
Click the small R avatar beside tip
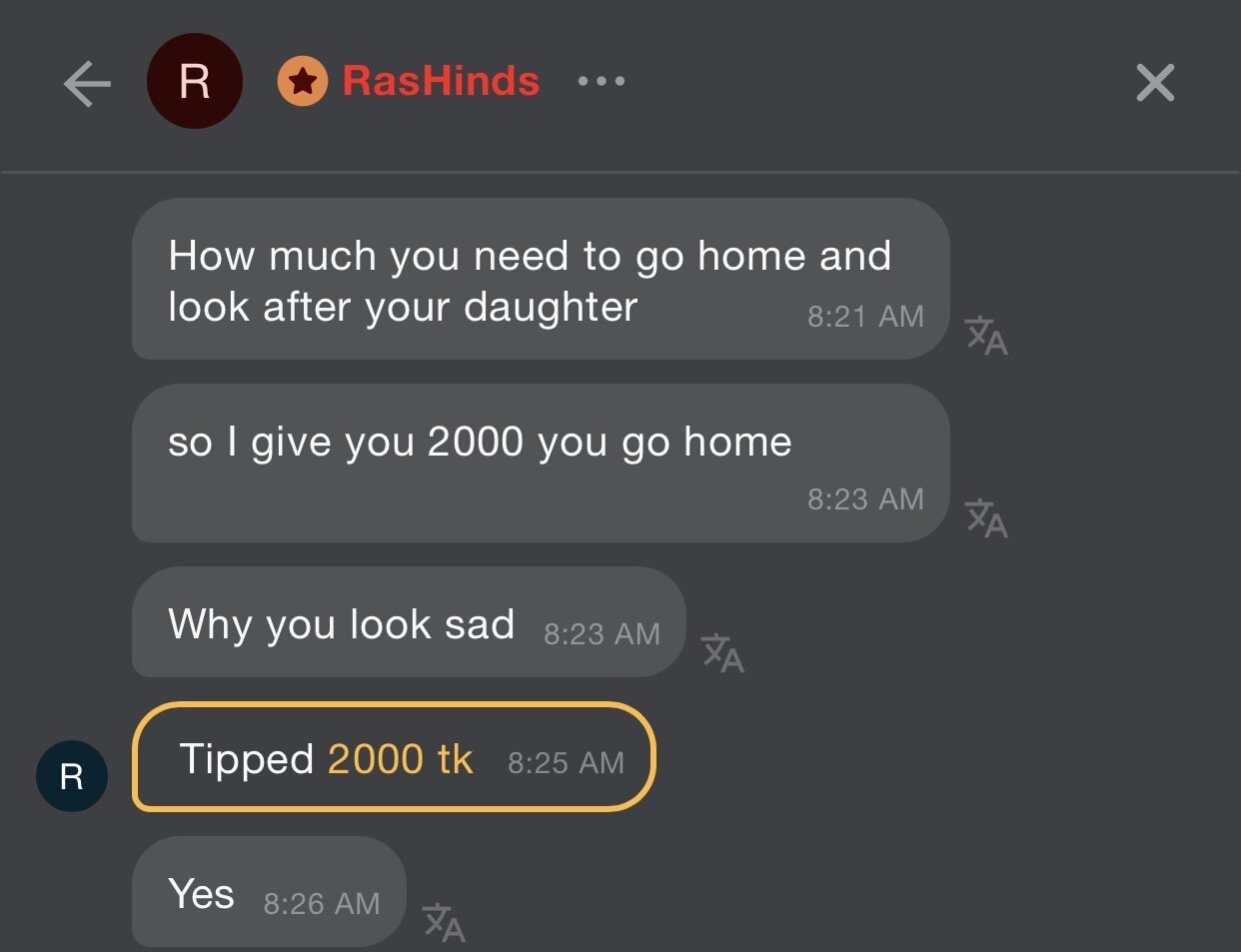pyautogui.click(x=72, y=776)
